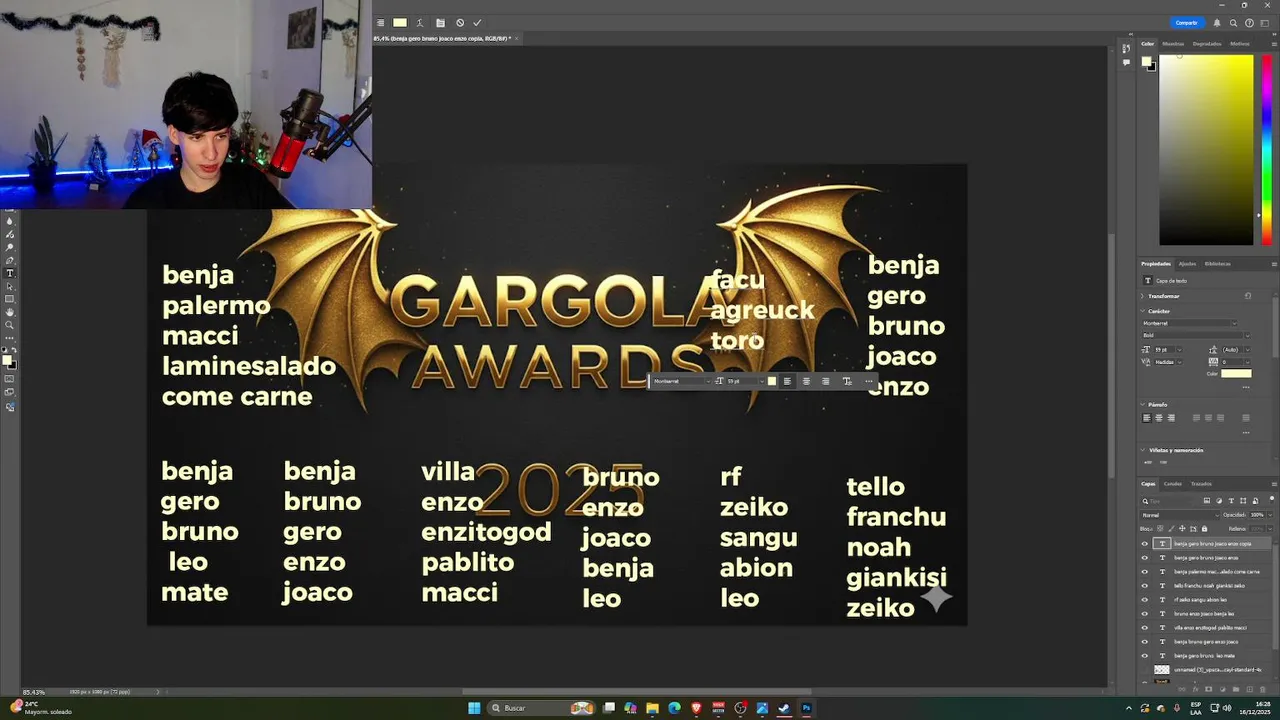The height and width of the screenshot is (720, 1280).
Task: Hide the 'villa enzo enzitogod pablito macci' layer
Action: [x=1145, y=628]
